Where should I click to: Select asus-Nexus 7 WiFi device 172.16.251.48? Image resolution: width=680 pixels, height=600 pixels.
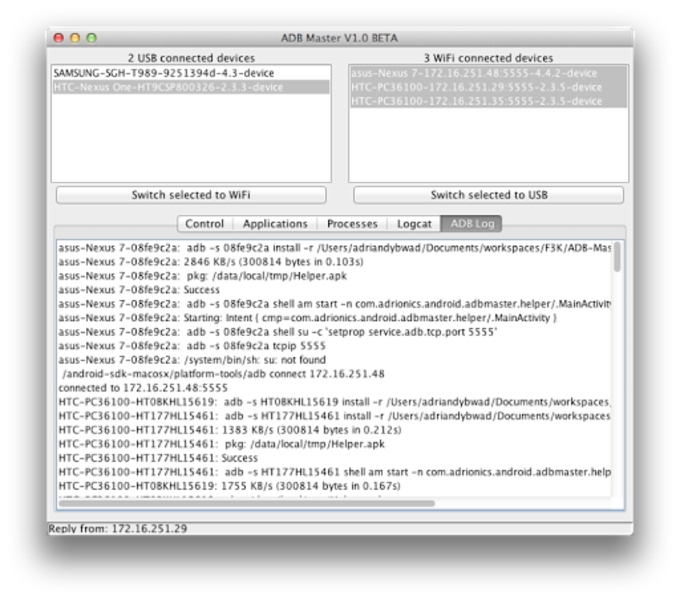[488, 73]
